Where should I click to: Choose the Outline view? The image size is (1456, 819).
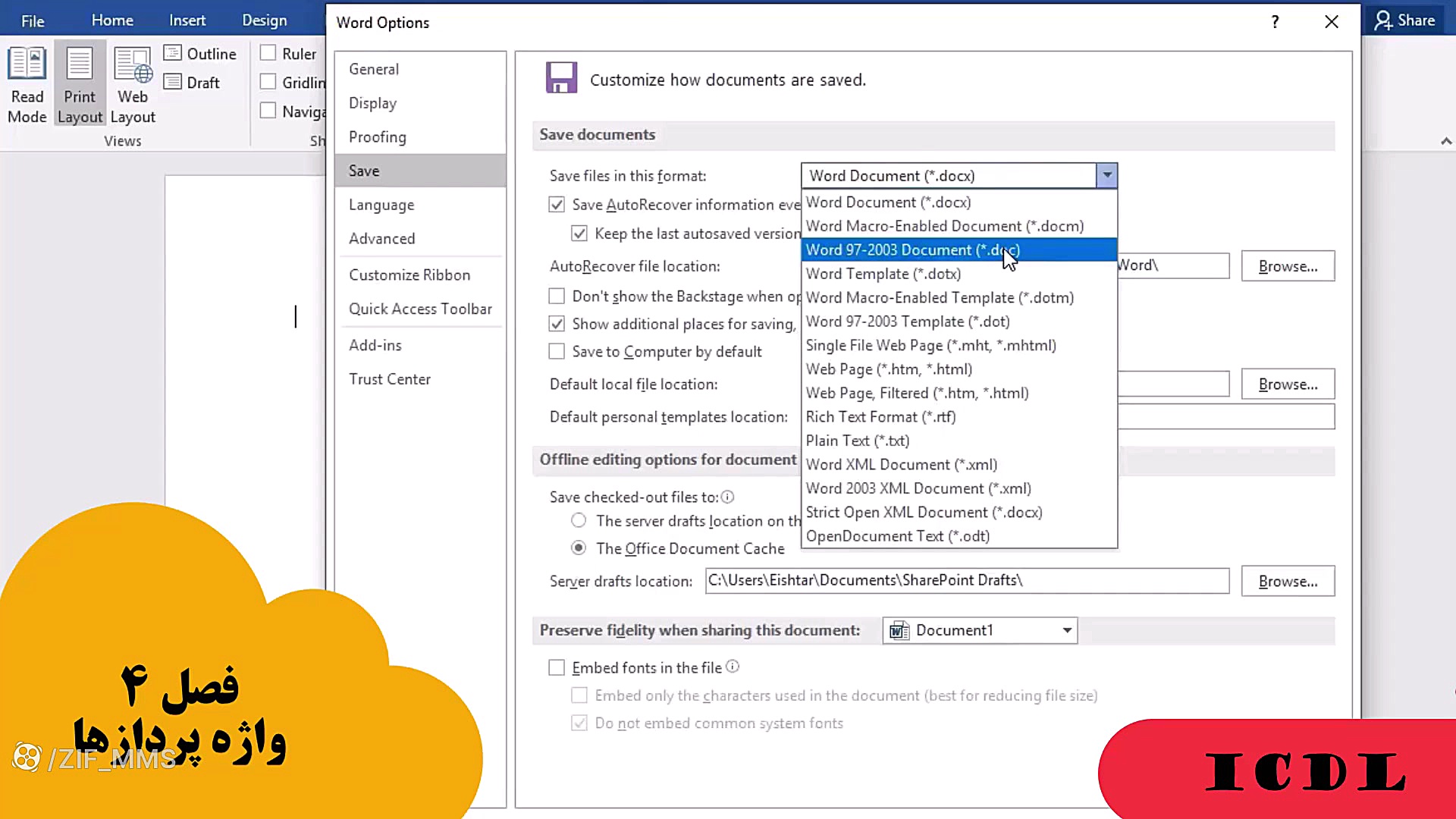(201, 54)
